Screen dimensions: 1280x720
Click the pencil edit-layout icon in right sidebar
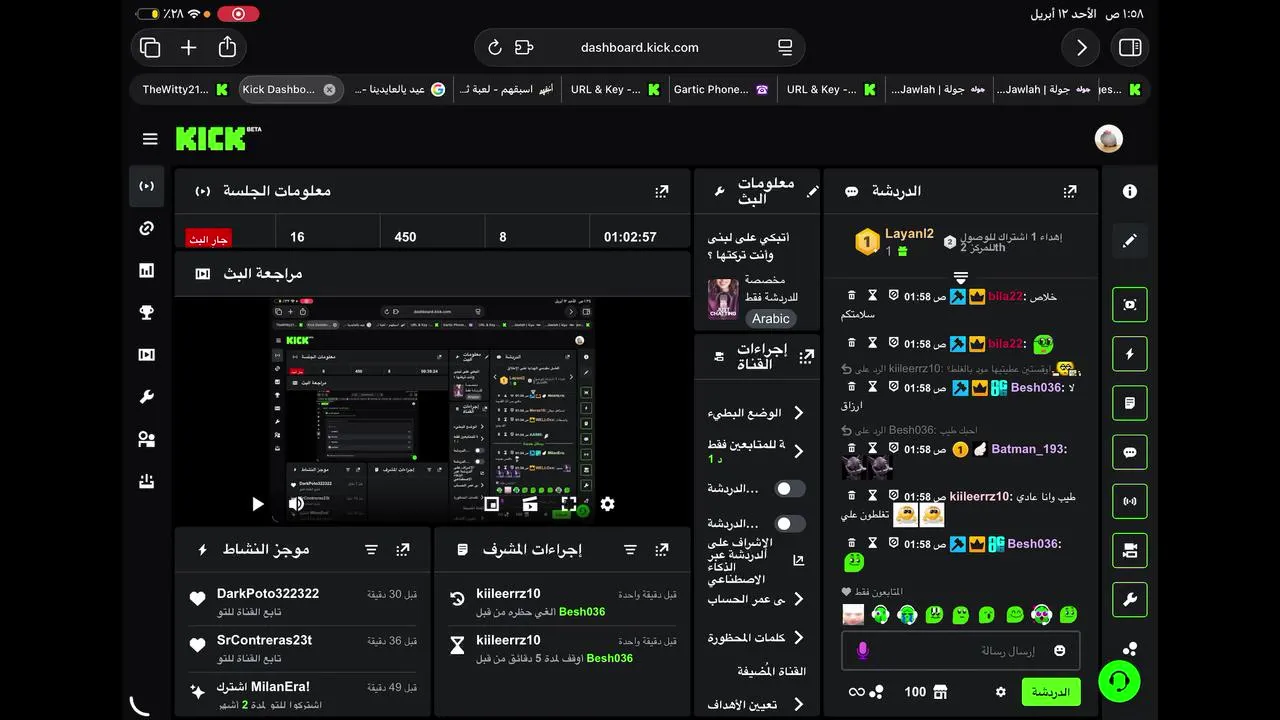pos(1130,241)
